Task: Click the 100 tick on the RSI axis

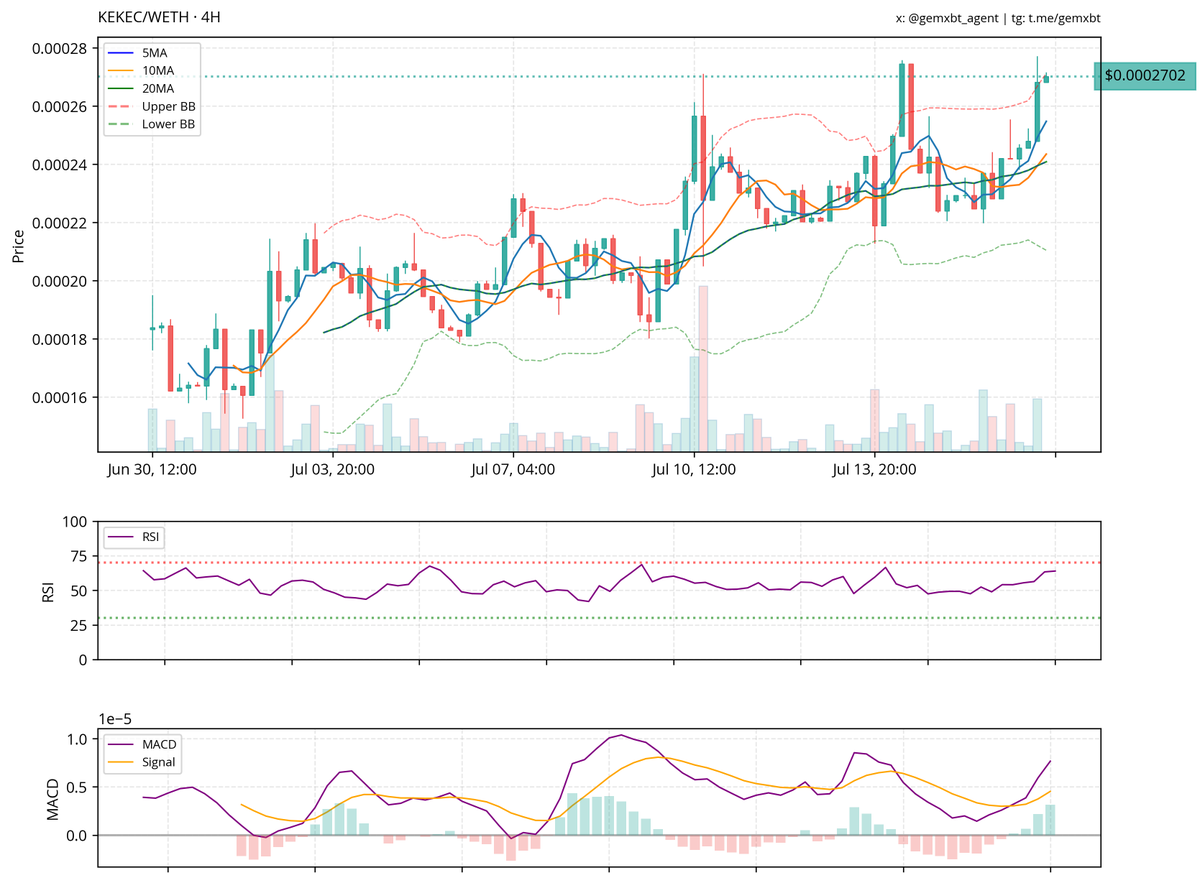Action: tap(76, 522)
